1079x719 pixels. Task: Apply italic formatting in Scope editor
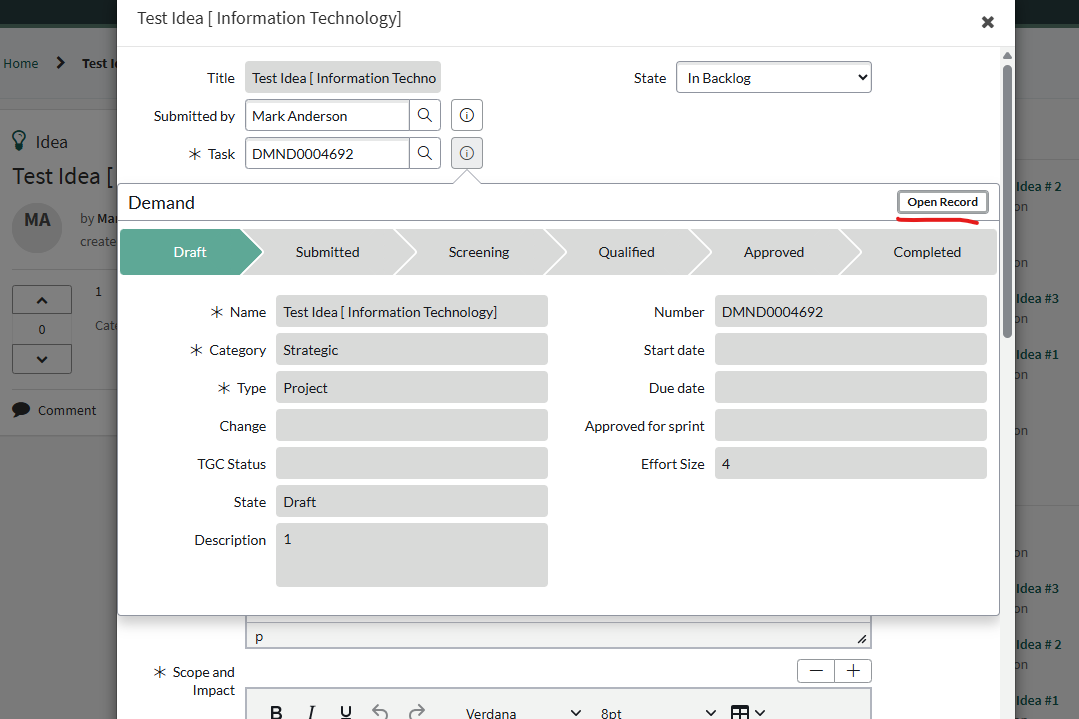point(311,712)
